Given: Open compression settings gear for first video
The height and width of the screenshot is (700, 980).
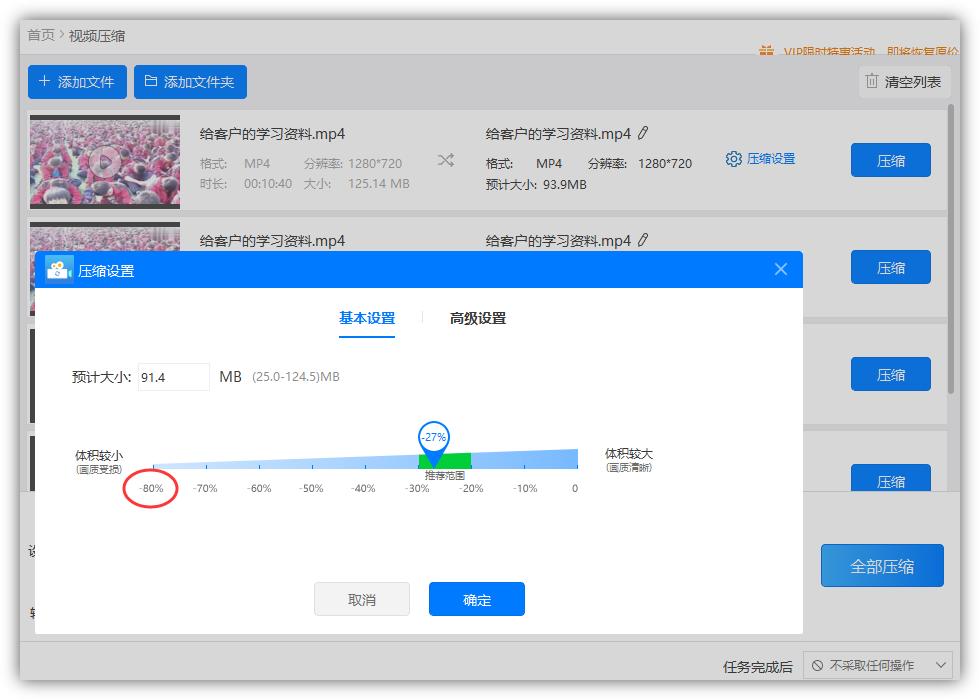Looking at the screenshot, I should [x=734, y=159].
